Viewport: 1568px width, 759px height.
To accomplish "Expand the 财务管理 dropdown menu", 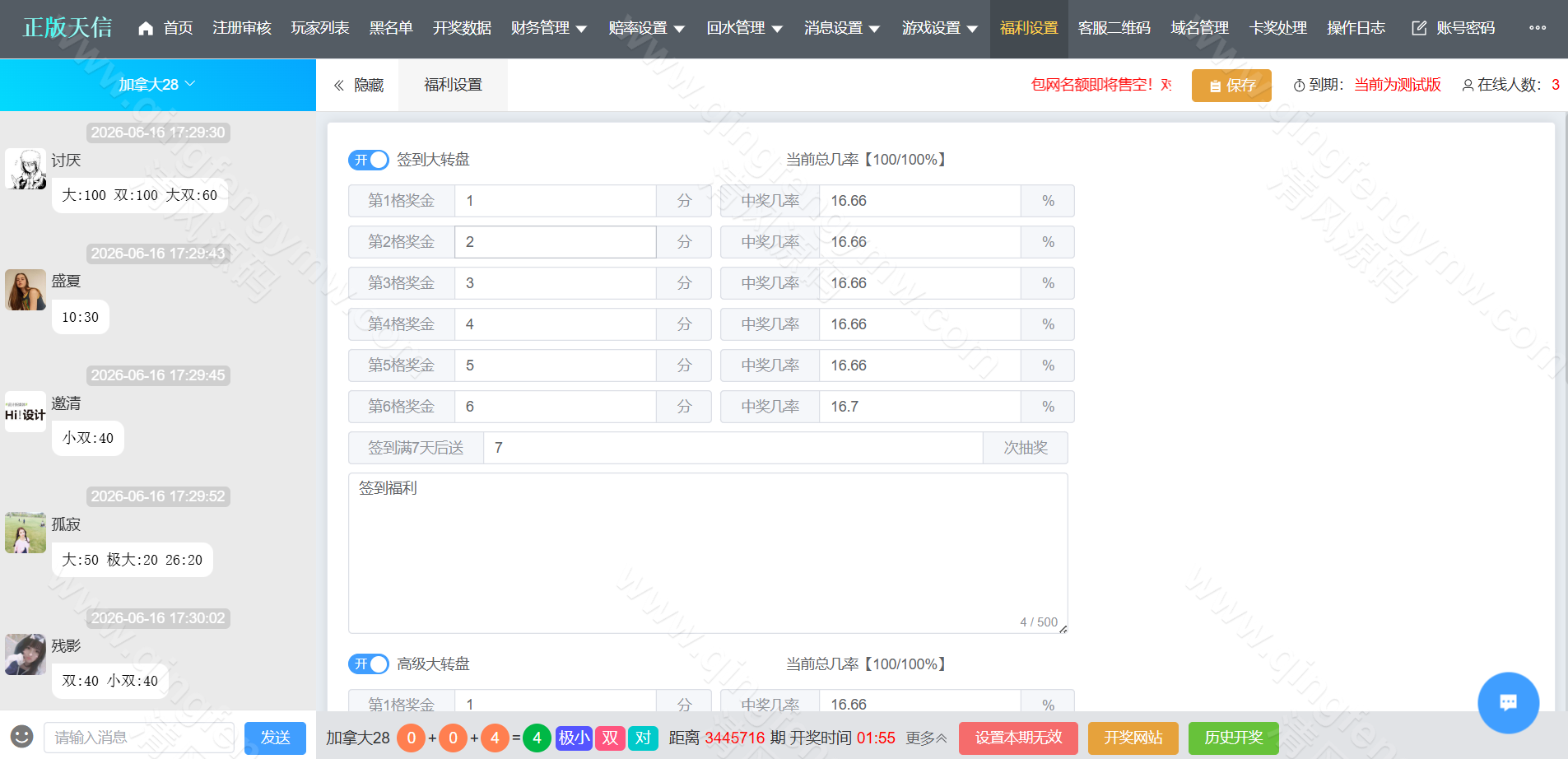I will [x=548, y=28].
